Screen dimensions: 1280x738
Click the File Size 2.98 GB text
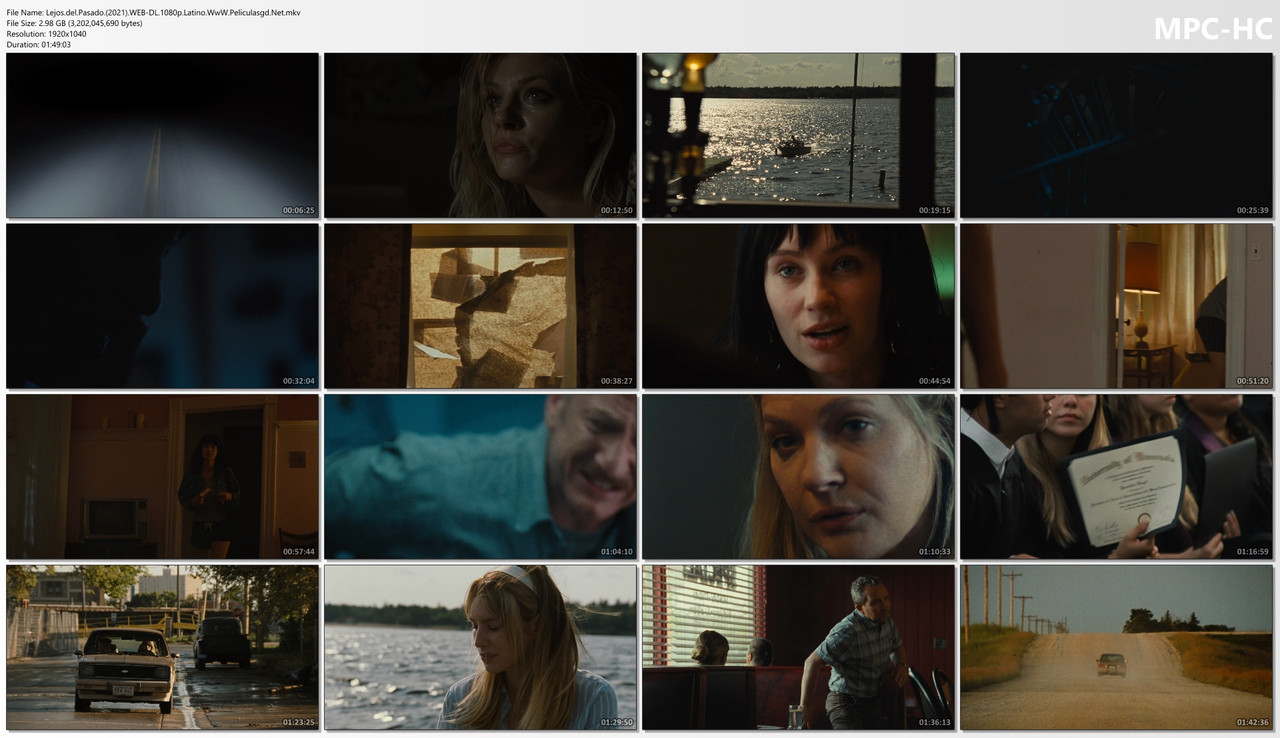click(x=74, y=23)
